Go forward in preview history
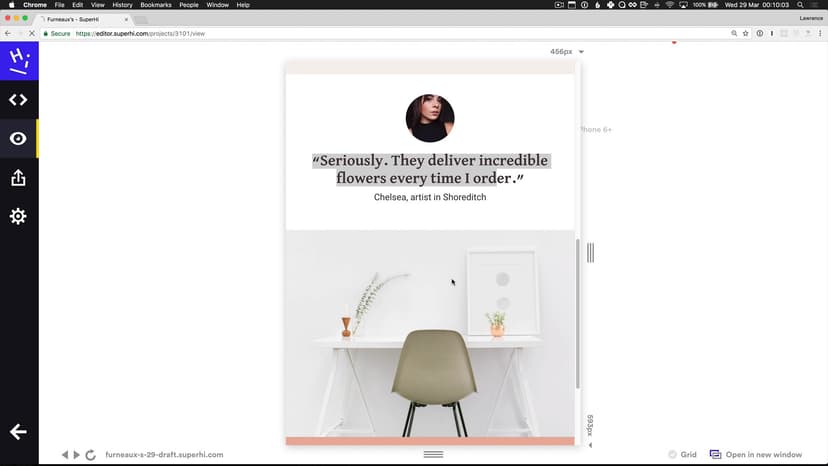 tap(77, 455)
